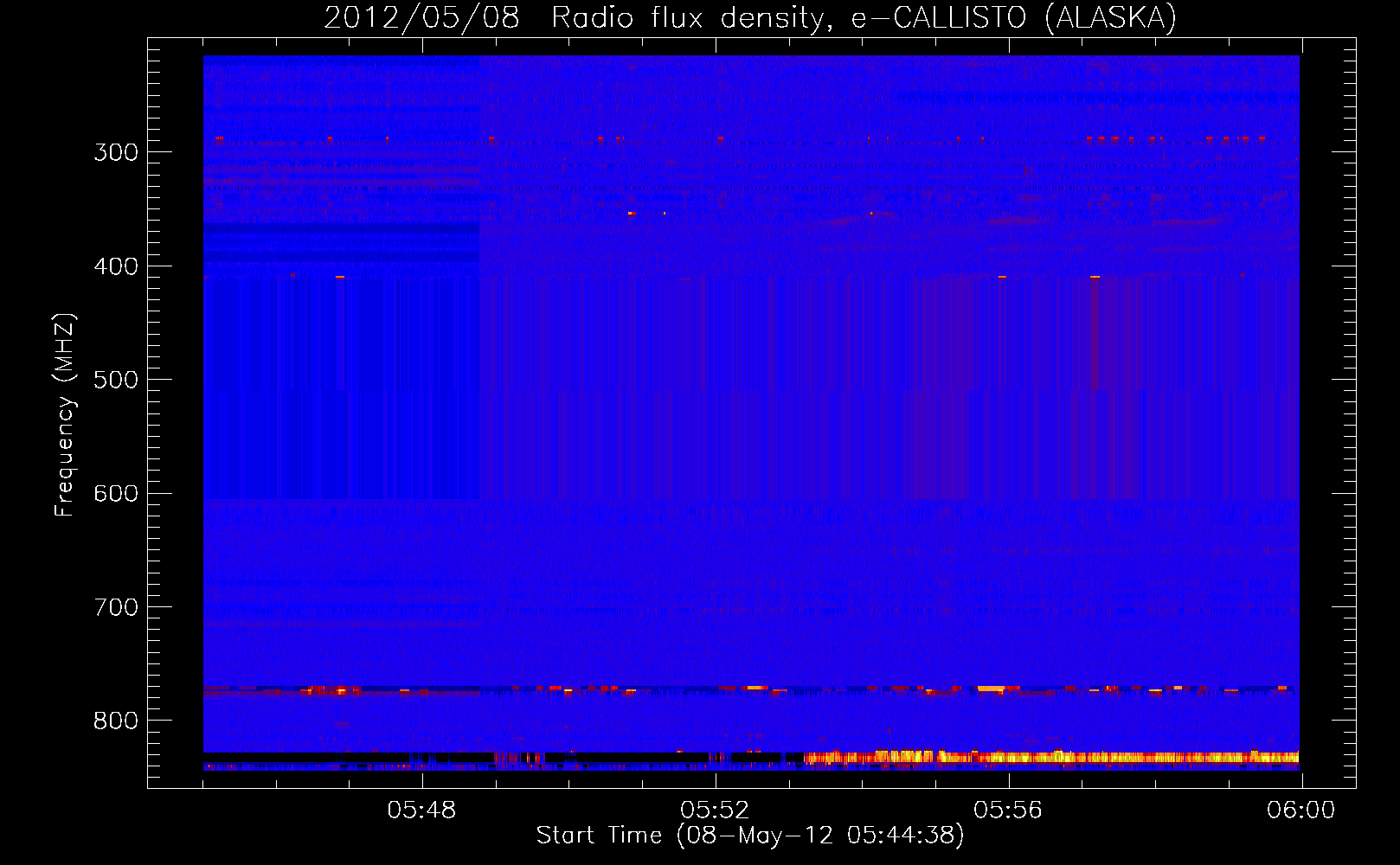Select the 600 frequency tick label
Screen dimensions: 1400x865
116,493
